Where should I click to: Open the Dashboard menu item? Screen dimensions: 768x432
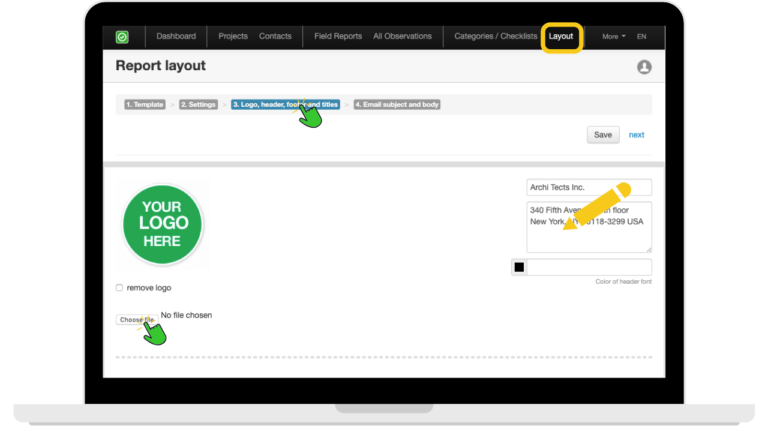tap(176, 36)
